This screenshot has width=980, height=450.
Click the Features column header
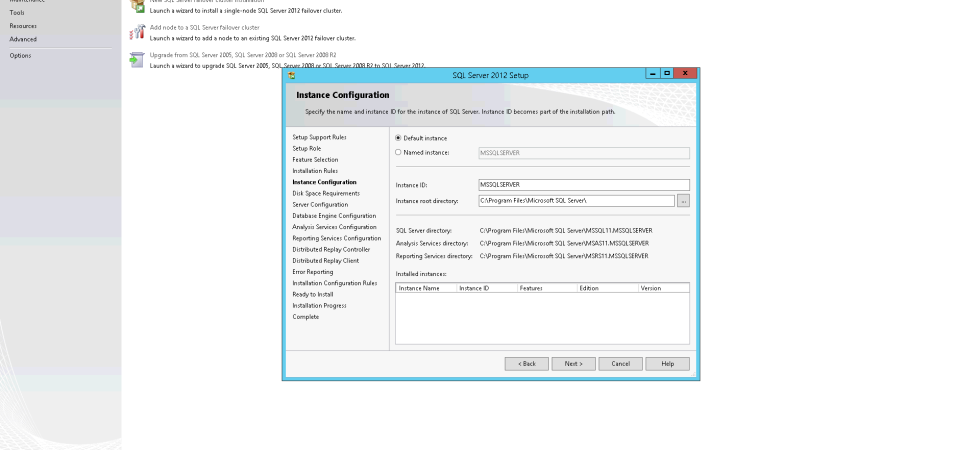[547, 288]
